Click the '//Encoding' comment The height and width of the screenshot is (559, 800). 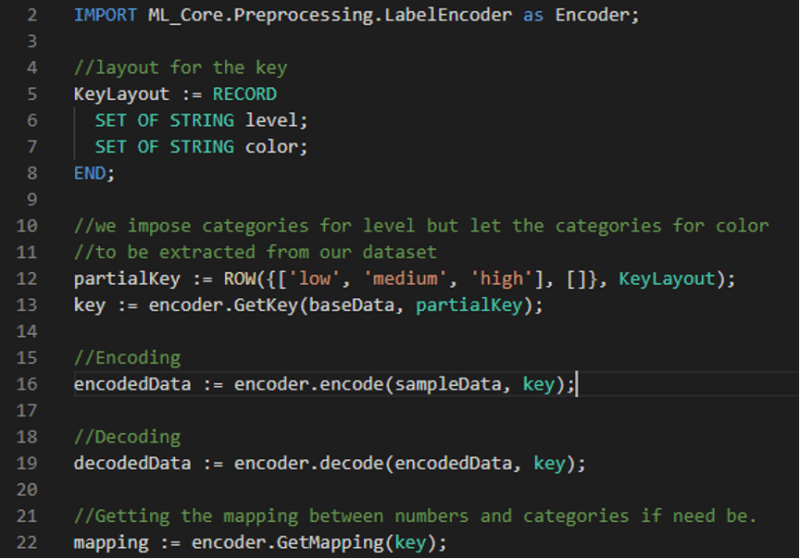[127, 359]
